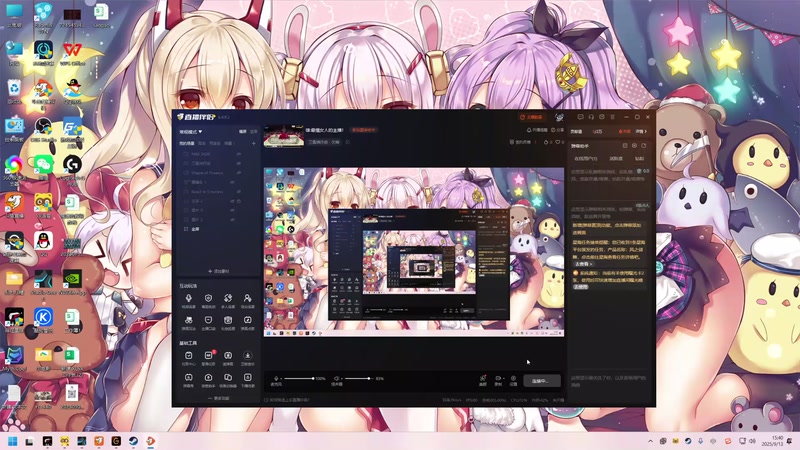Open the NVIDIA App desktop icon
This screenshot has width=800, height=450.
point(72,283)
